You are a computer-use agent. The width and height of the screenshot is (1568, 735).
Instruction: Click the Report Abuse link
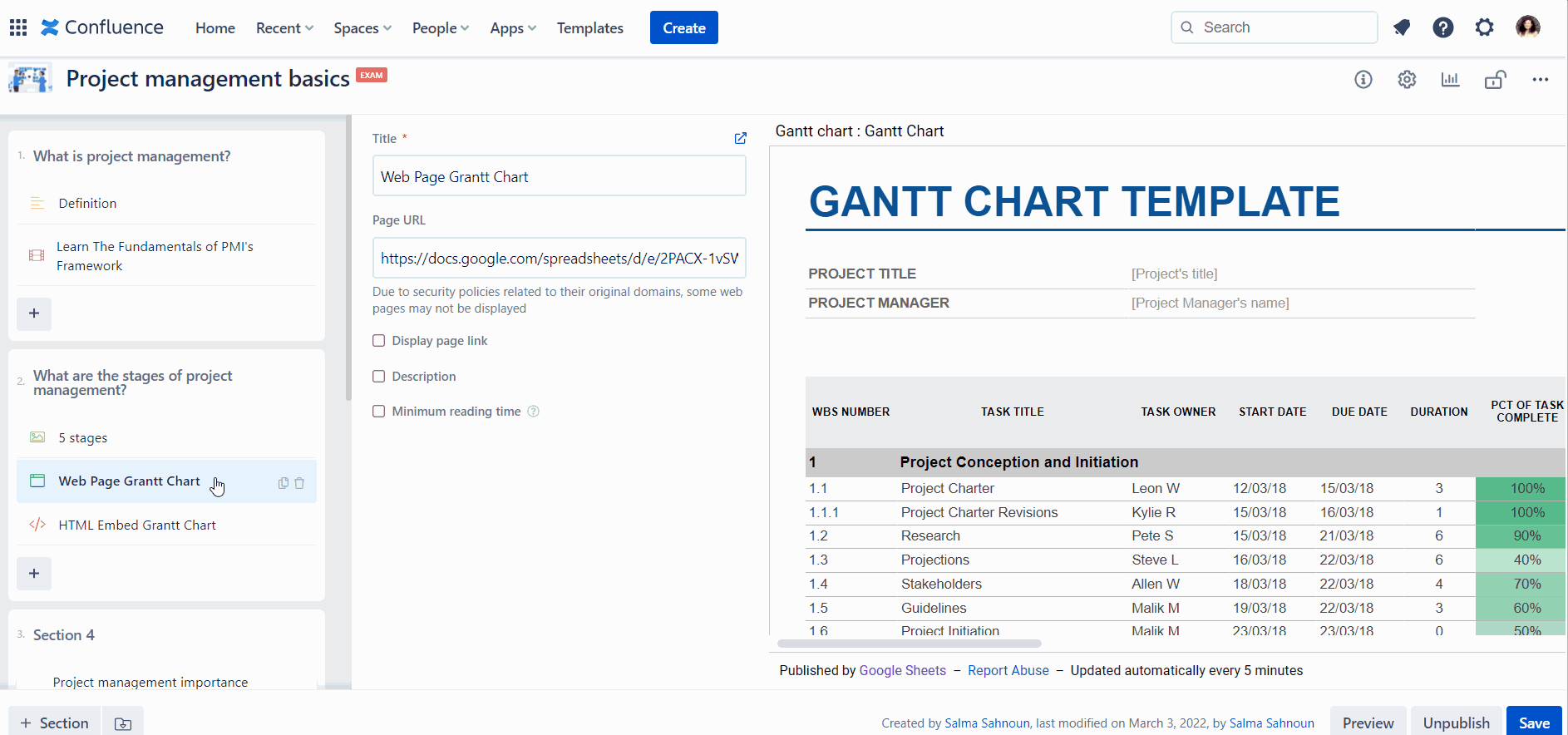1008,671
